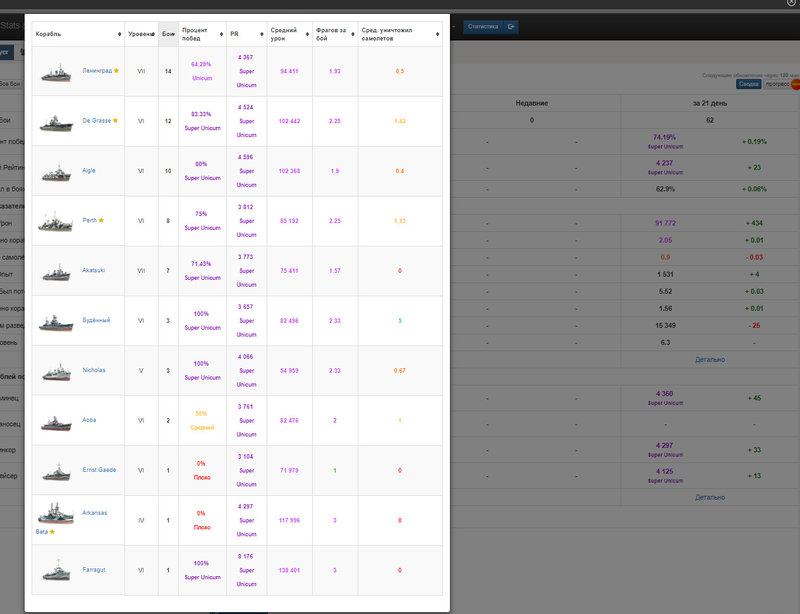The height and width of the screenshot is (614, 800).
Task: Sort table by Корабль column arrows
Action: (x=119, y=34)
